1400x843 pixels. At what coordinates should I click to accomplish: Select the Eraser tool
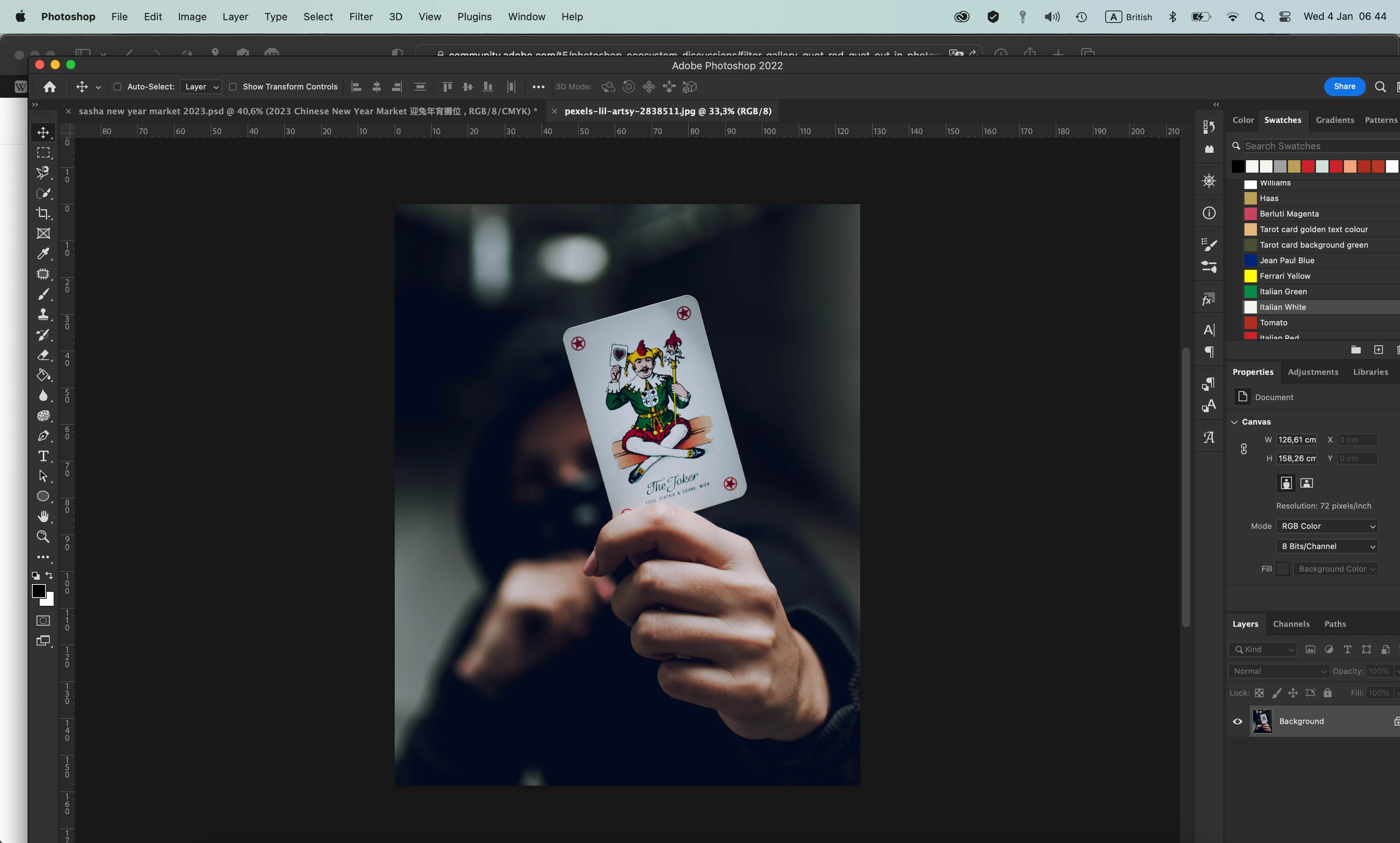click(43, 355)
